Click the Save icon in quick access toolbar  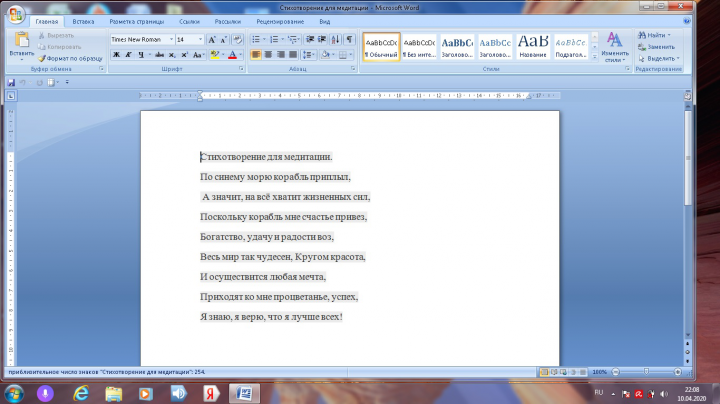point(11,83)
